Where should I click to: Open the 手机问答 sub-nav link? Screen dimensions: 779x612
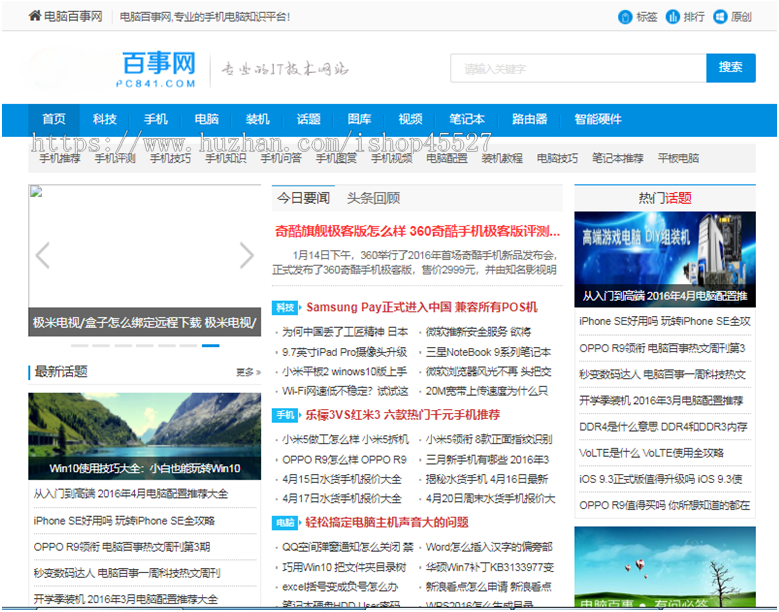point(281,158)
